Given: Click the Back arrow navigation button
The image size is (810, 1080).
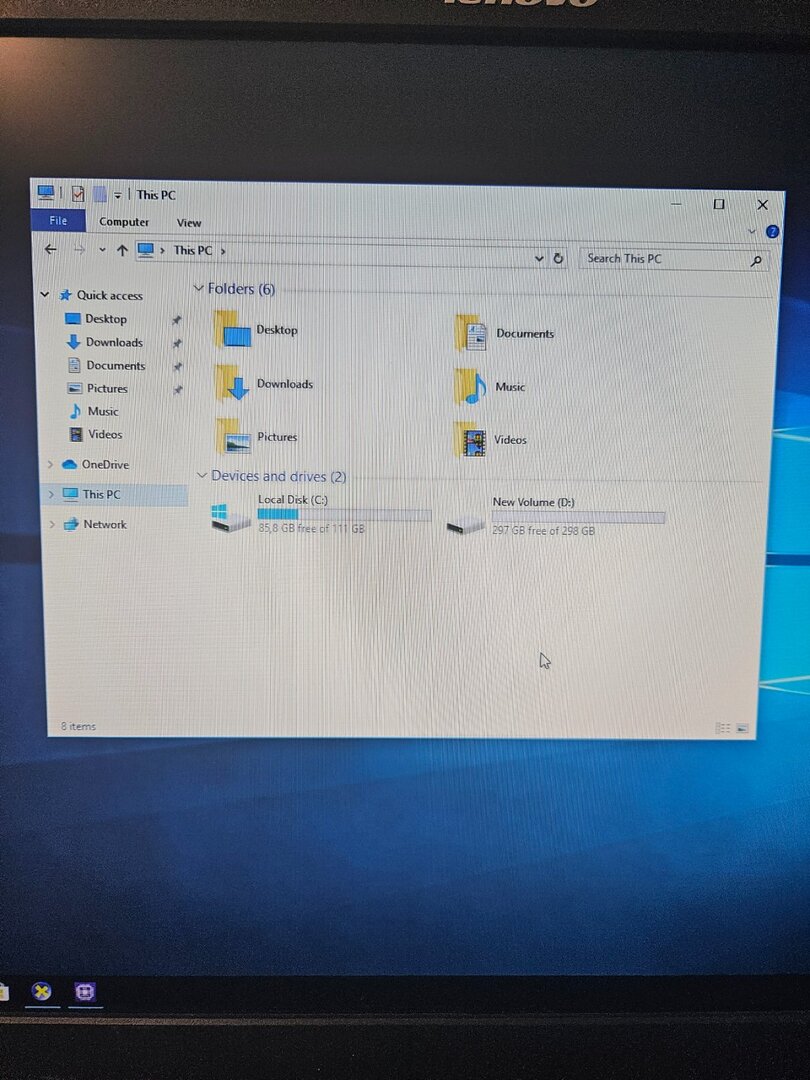Looking at the screenshot, I should pos(50,249).
